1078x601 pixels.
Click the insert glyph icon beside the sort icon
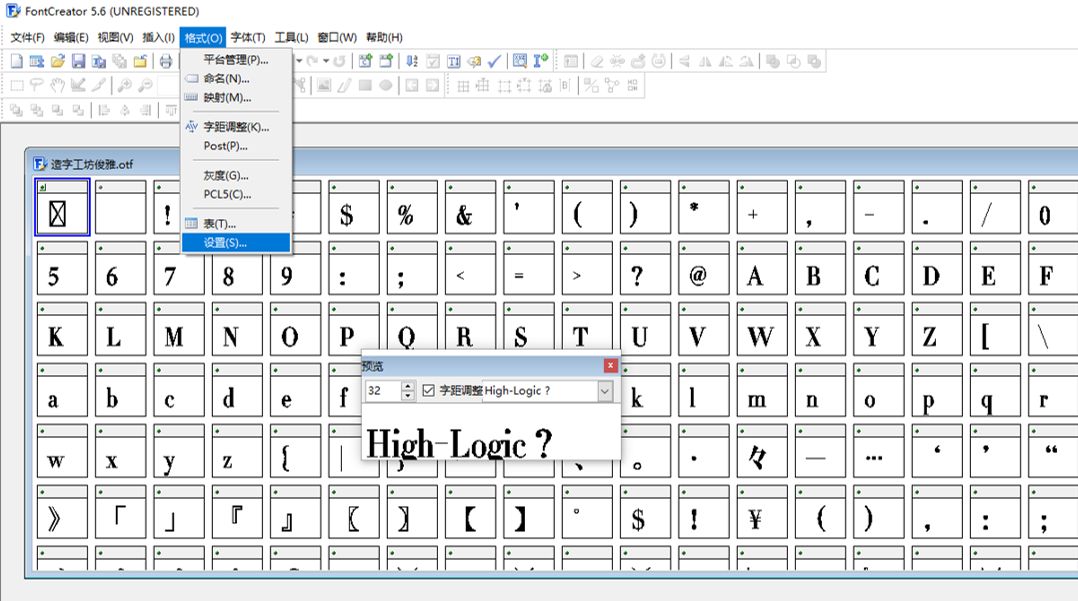[386, 61]
